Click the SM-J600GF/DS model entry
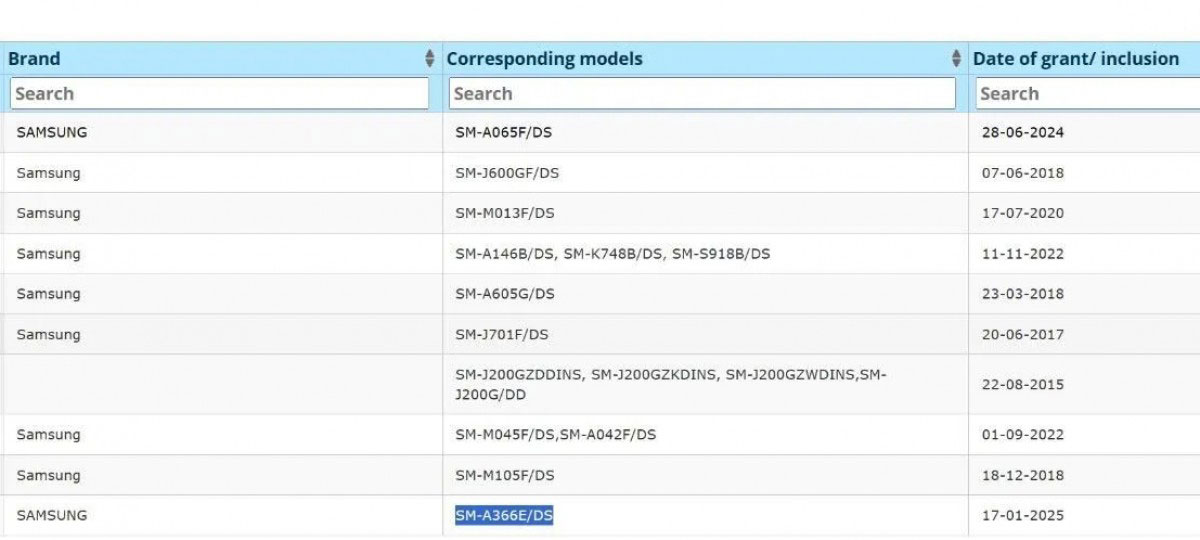Image resolution: width=1200 pixels, height=540 pixels. point(507,173)
